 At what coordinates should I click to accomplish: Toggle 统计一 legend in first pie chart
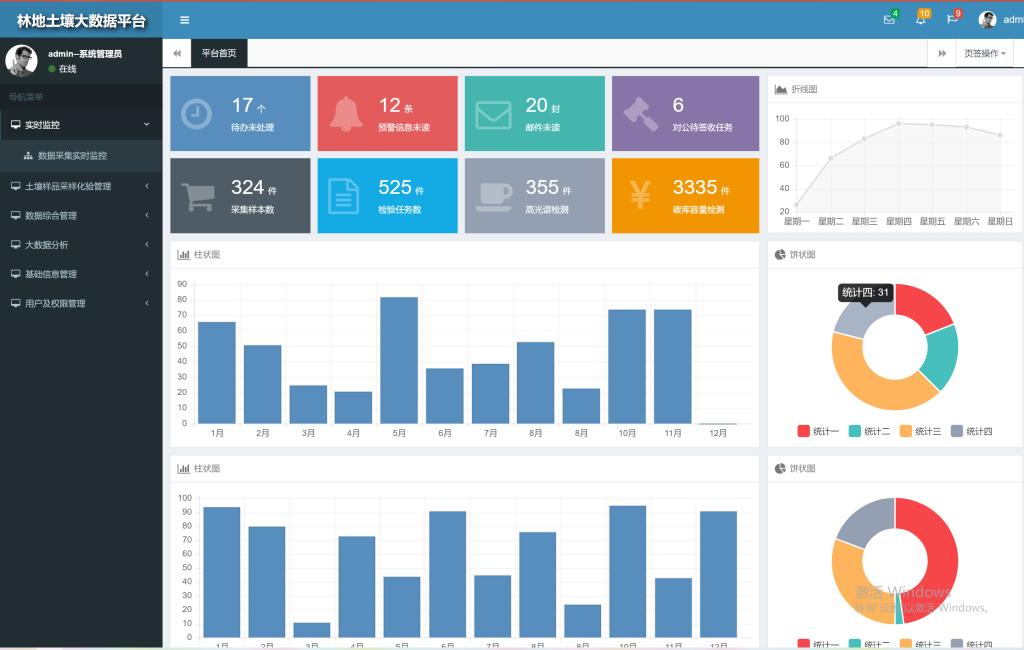click(818, 431)
